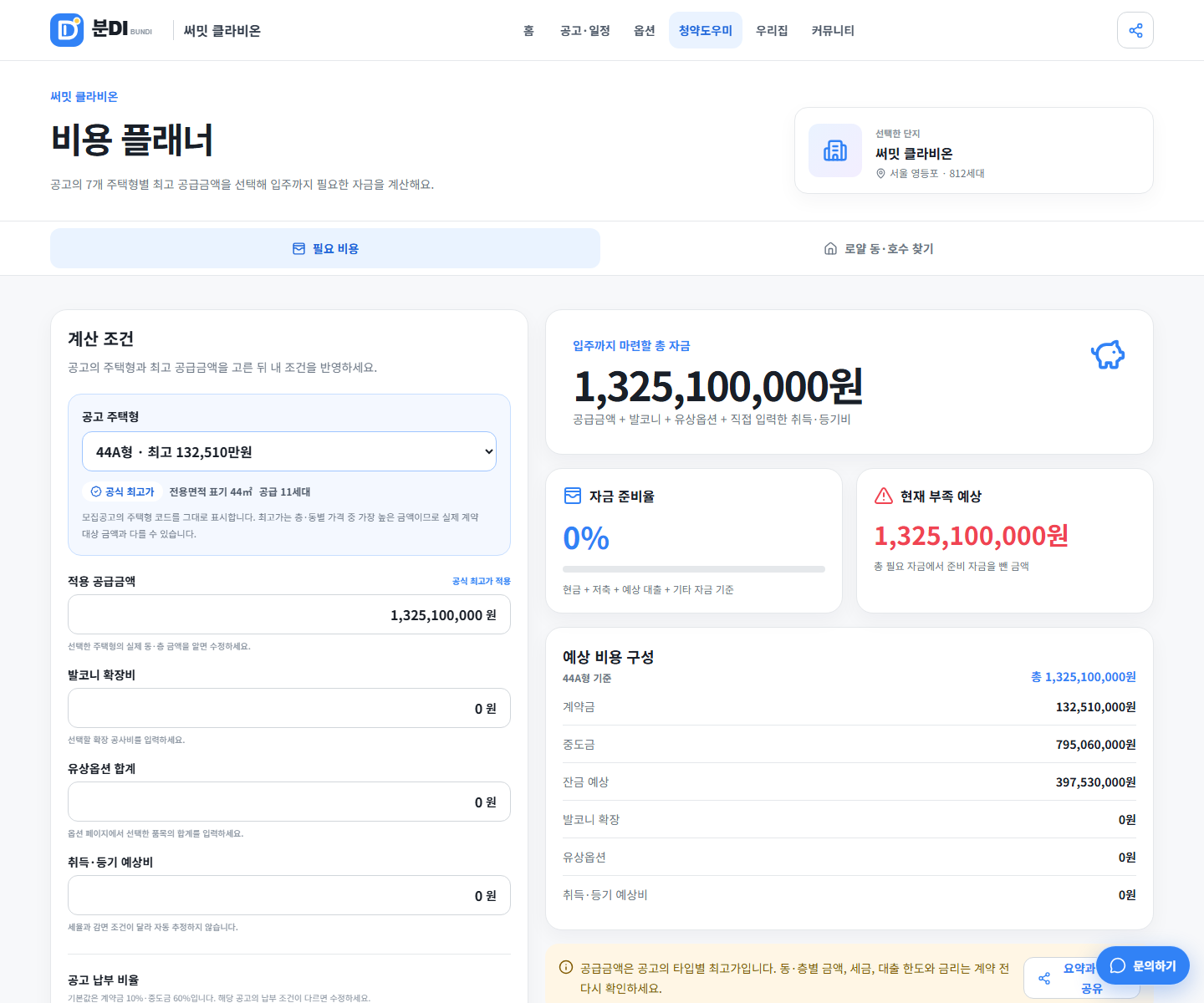Click the 44A형 기준 label

click(587, 679)
